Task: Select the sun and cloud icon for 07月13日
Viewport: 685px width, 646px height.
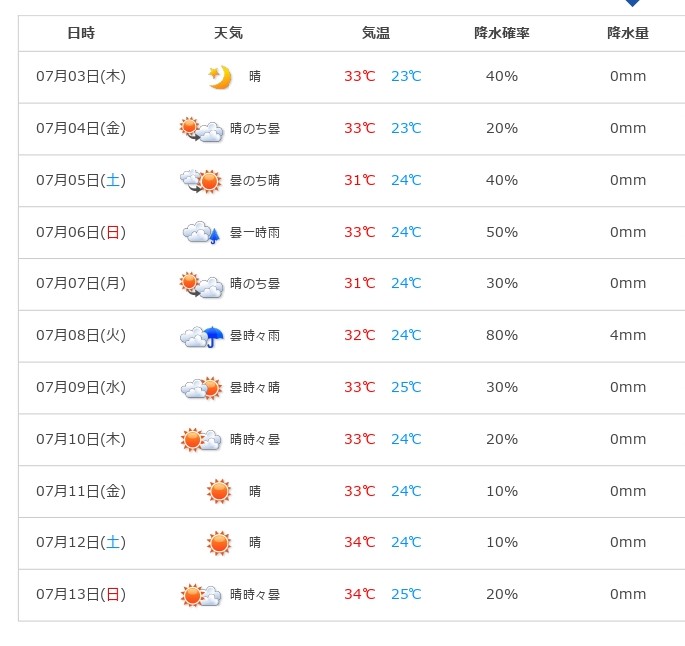Action: point(201,595)
